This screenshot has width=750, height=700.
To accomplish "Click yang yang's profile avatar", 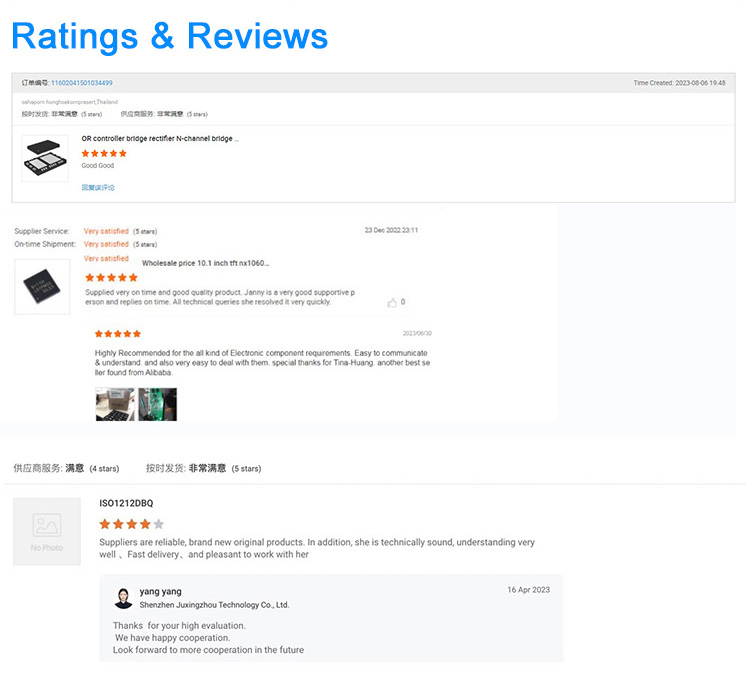I will pyautogui.click(x=123, y=598).
